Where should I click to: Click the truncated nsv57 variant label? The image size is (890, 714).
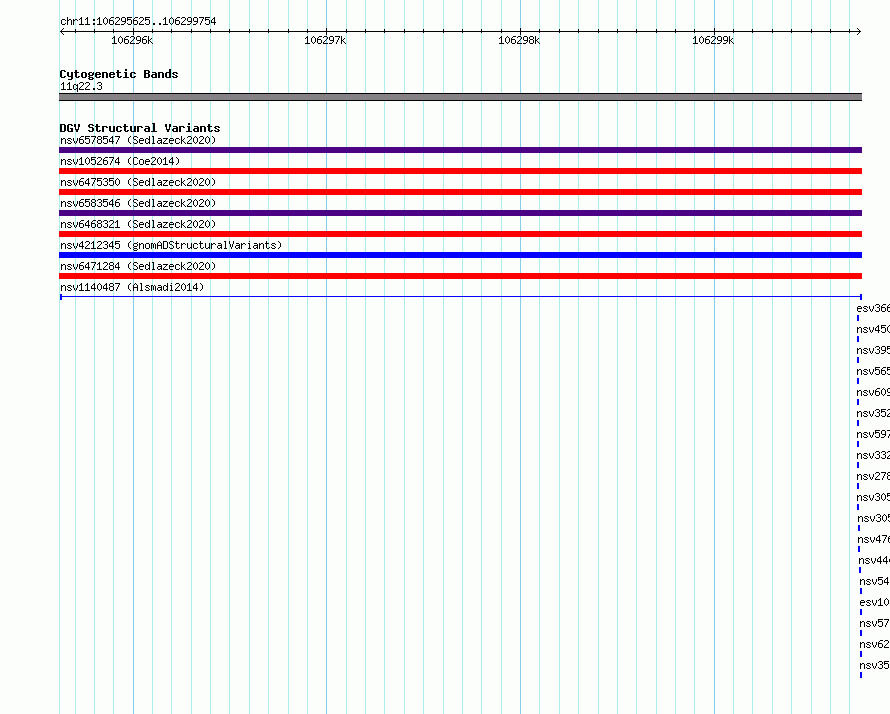(x=875, y=623)
